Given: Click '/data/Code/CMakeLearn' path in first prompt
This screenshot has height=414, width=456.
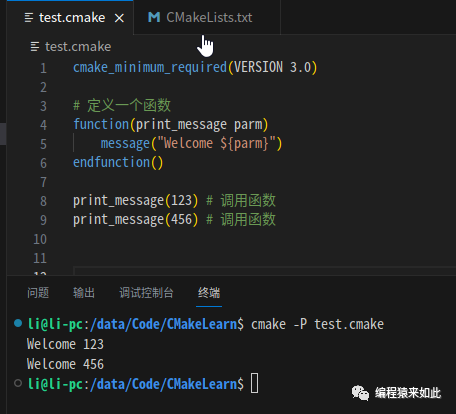Looking at the screenshot, I should (163, 324).
